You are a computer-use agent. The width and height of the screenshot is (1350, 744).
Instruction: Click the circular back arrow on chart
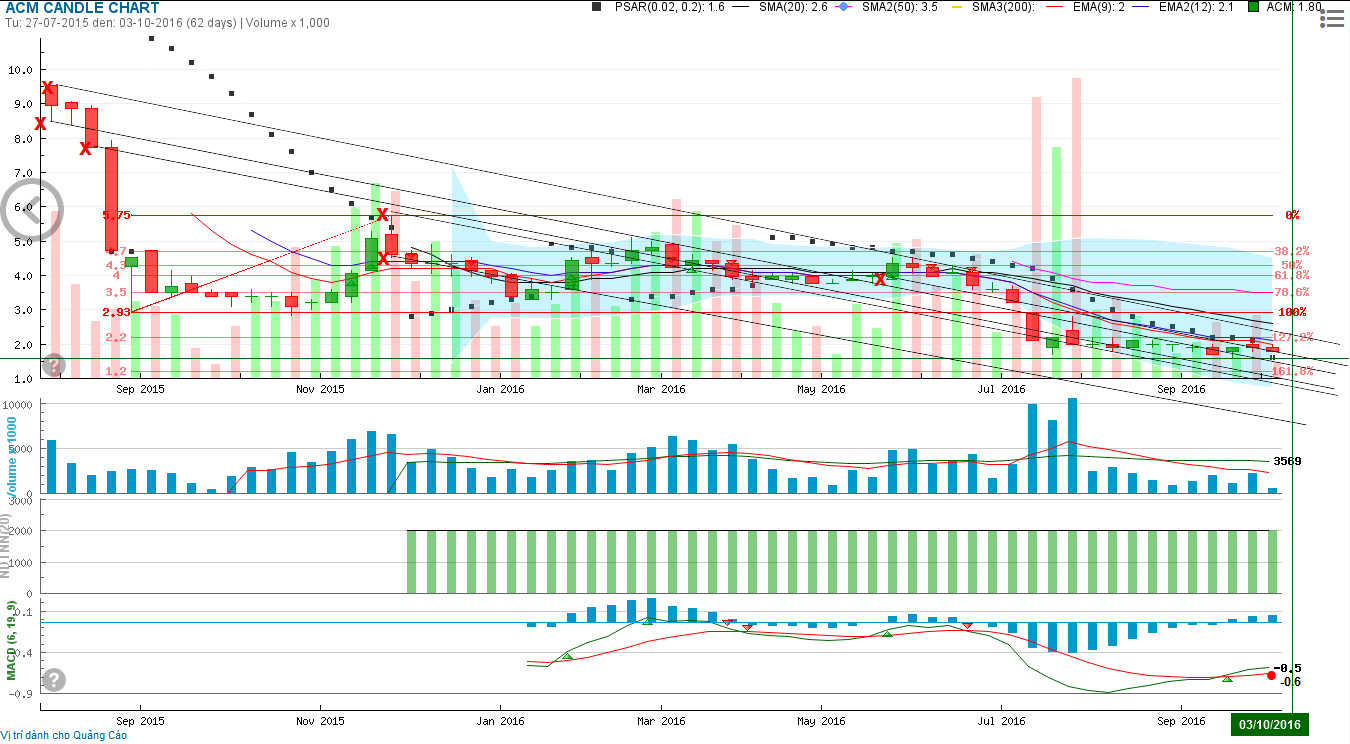[31, 211]
